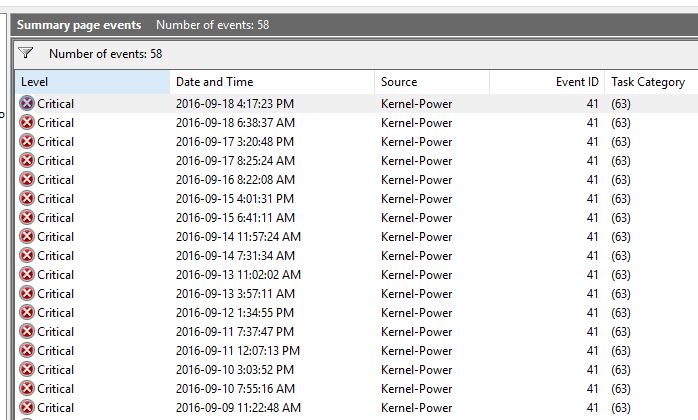Click critical icon for 2016-09-18 6:38:37 AM event
698x420 pixels.
click(x=27, y=122)
